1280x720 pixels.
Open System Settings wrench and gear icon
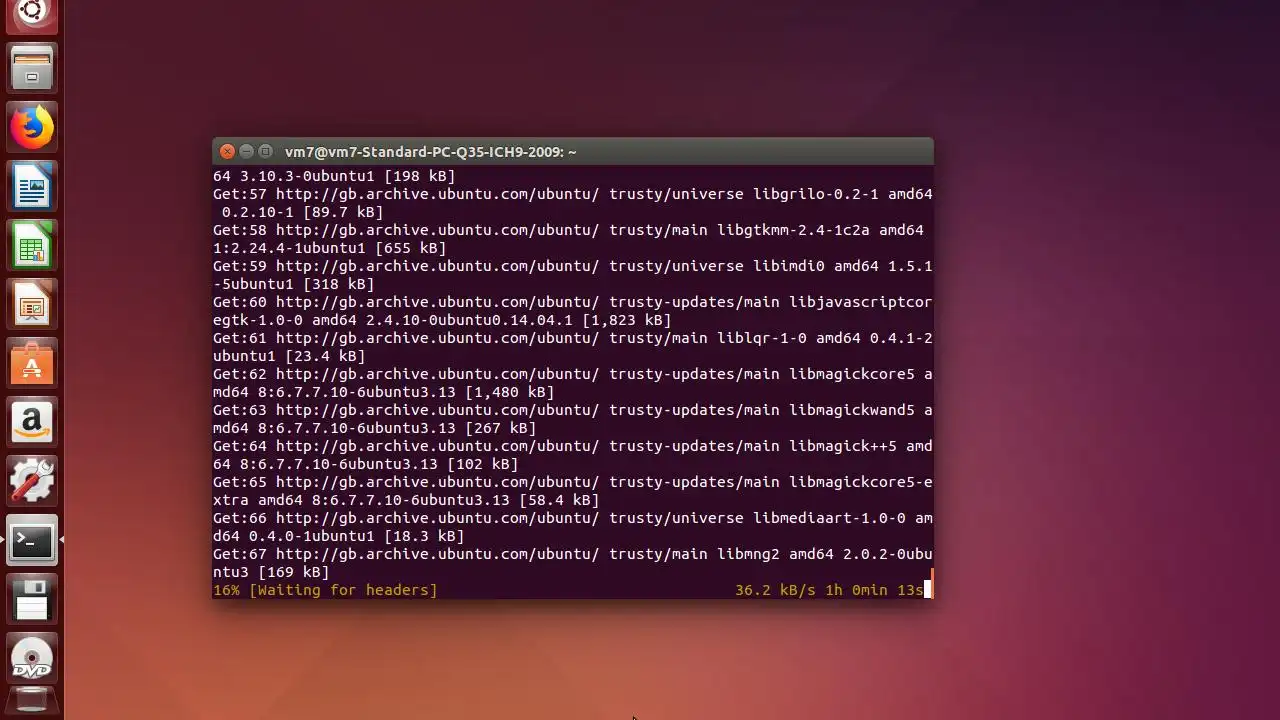point(32,482)
